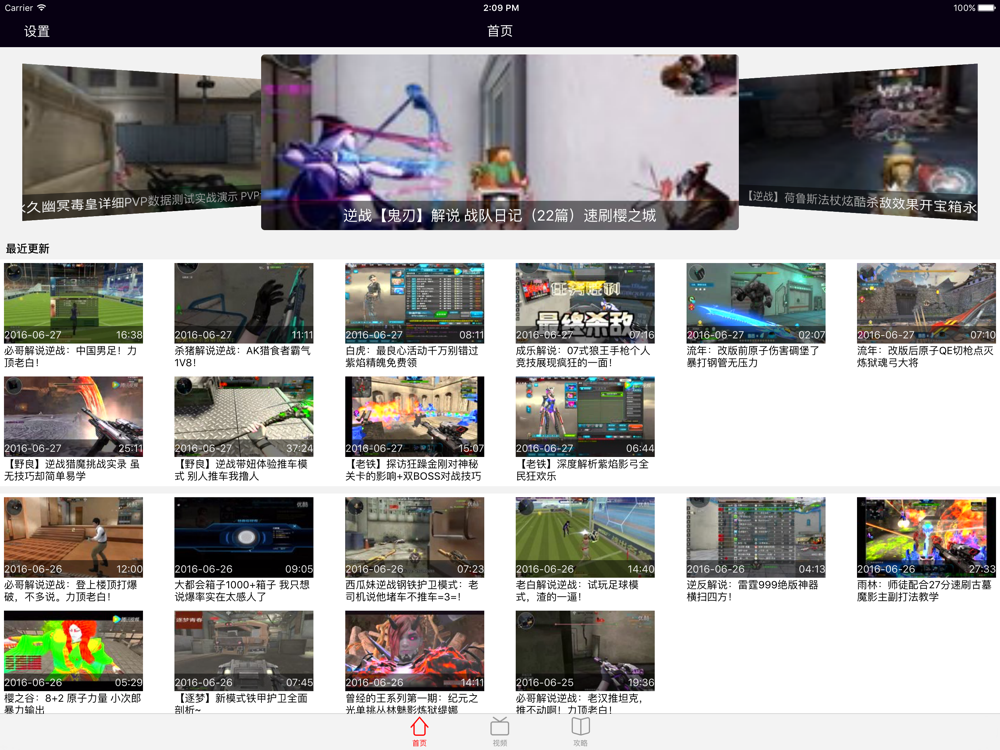
Task: Click title text 雨林:师徒配合27分速刷古墓
Action: click(x=924, y=591)
